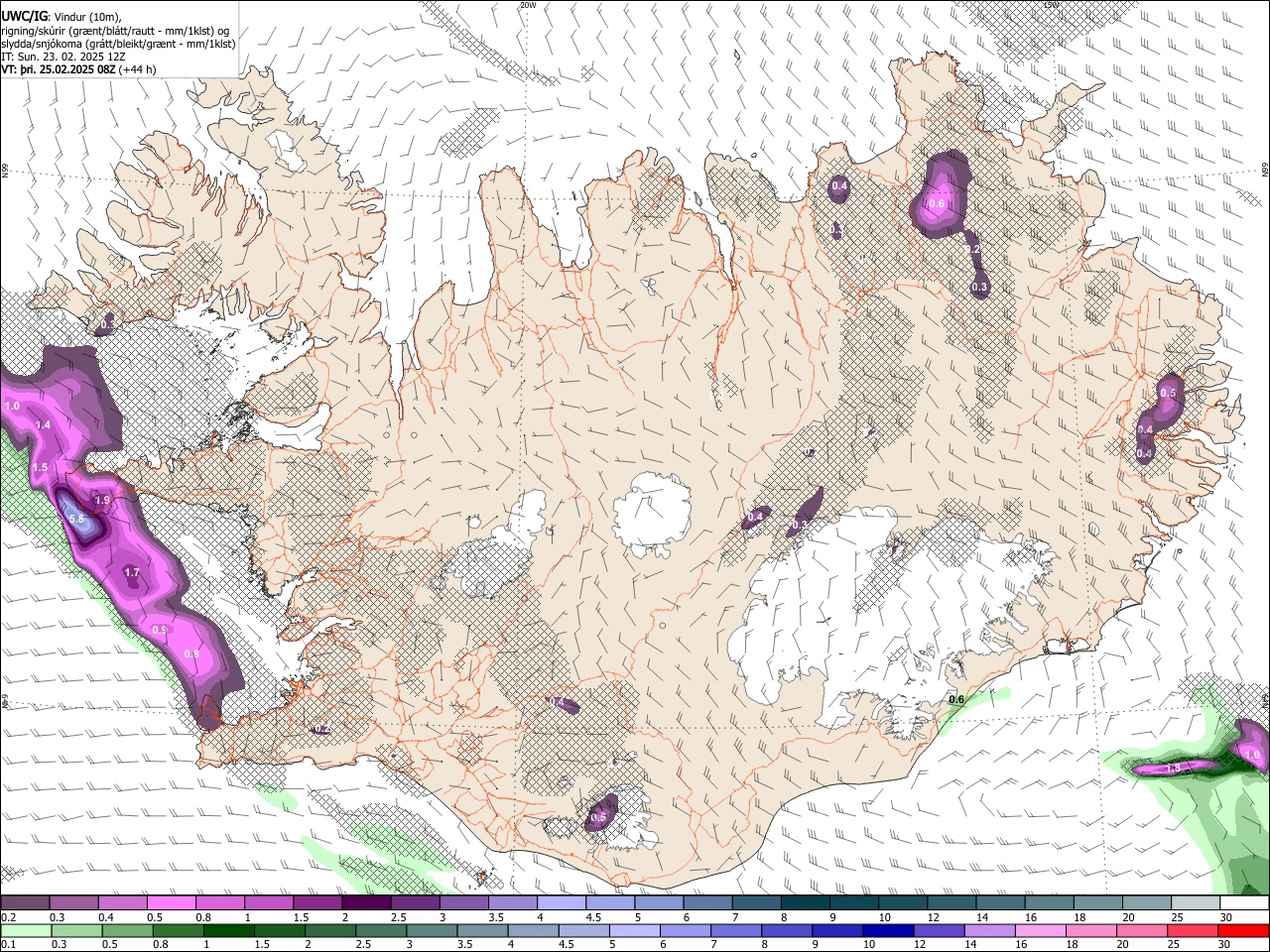This screenshot has height=952, width=1270.
Task: Pick the pale green 0.1 swatch in the lower legend
Action: 26,930
